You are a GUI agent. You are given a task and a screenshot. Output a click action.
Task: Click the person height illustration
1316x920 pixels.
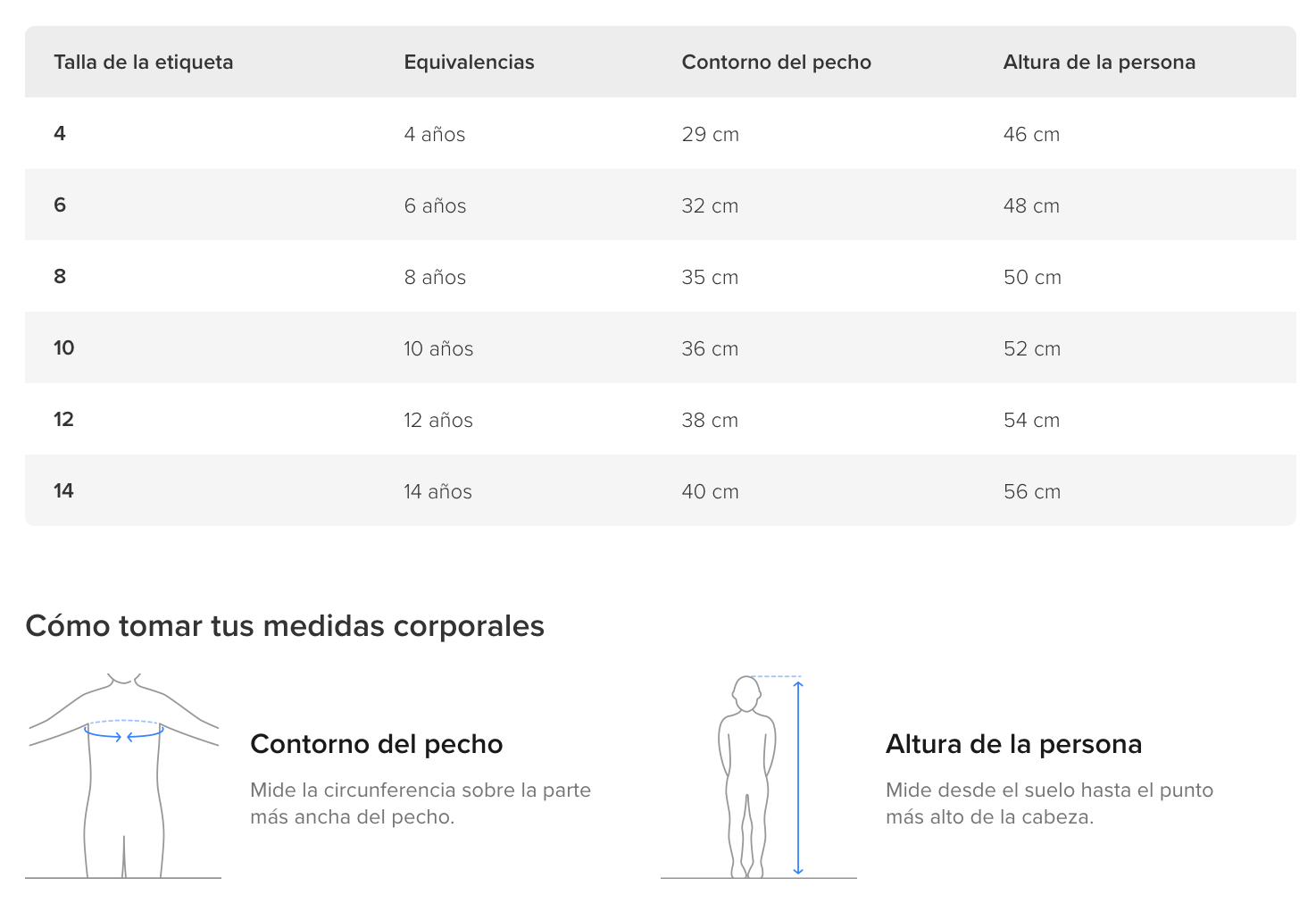tap(759, 776)
